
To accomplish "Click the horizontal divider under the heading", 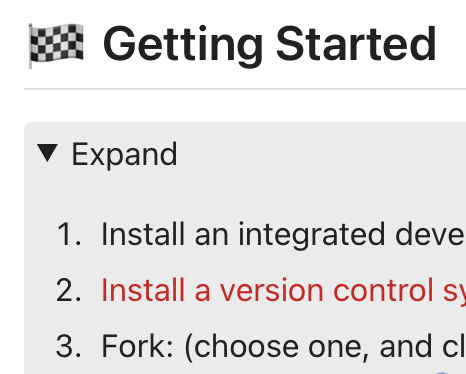I will tap(245, 89).
